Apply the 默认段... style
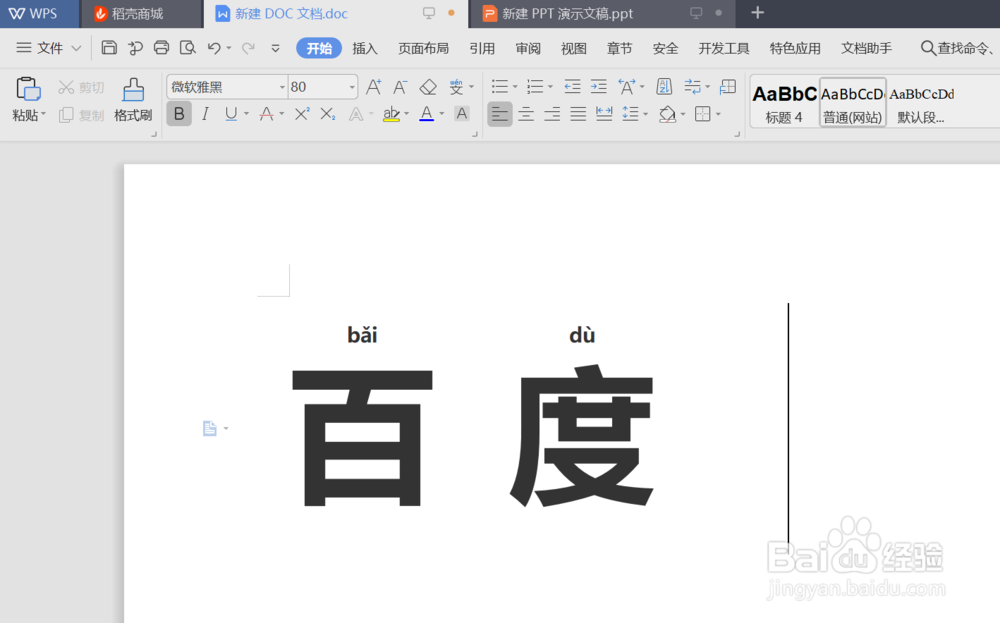The width and height of the screenshot is (1000, 623). pyautogui.click(x=922, y=103)
